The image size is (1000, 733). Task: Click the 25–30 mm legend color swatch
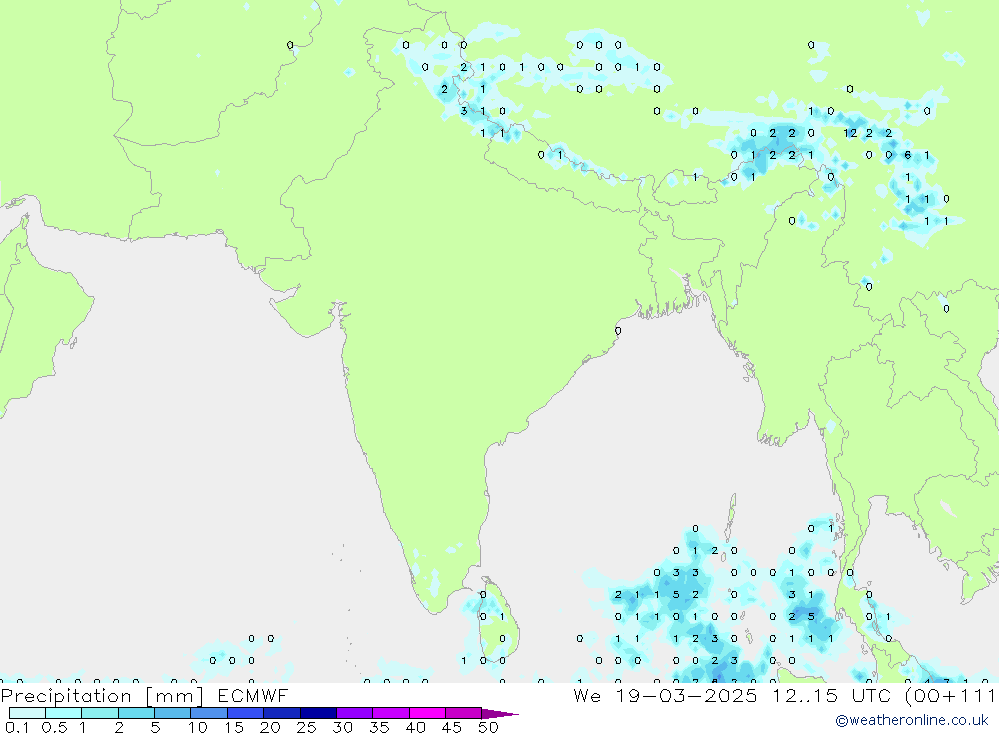[x=318, y=713]
